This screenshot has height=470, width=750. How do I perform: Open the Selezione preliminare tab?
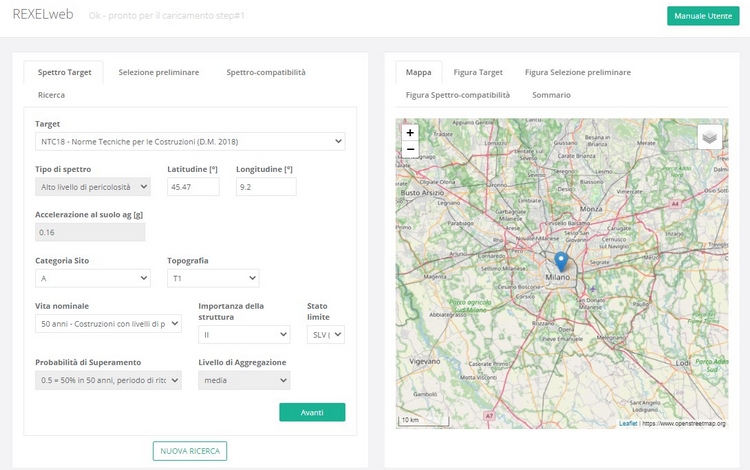click(x=159, y=72)
